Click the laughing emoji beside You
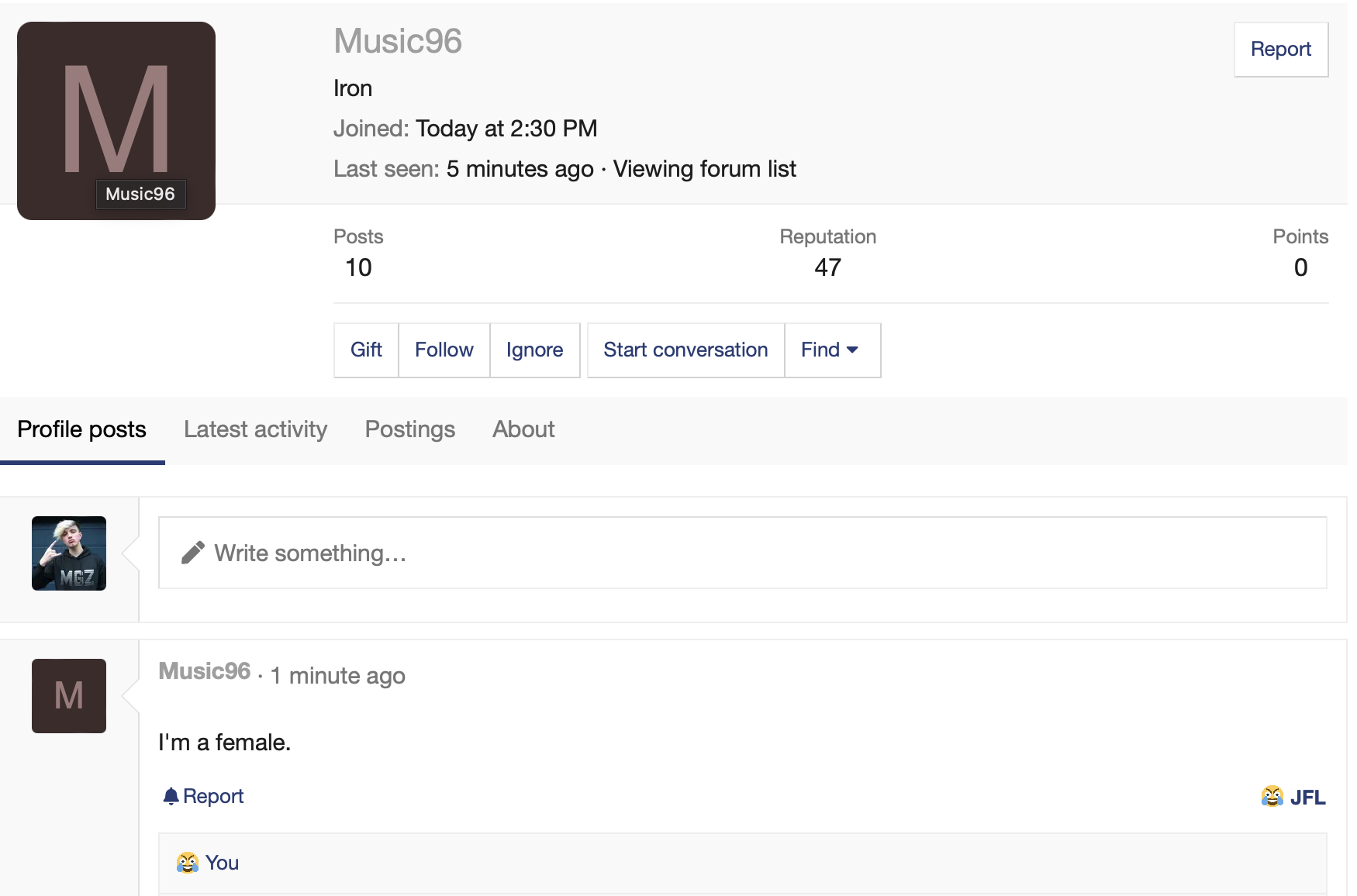The width and height of the screenshot is (1357, 896). 186,863
